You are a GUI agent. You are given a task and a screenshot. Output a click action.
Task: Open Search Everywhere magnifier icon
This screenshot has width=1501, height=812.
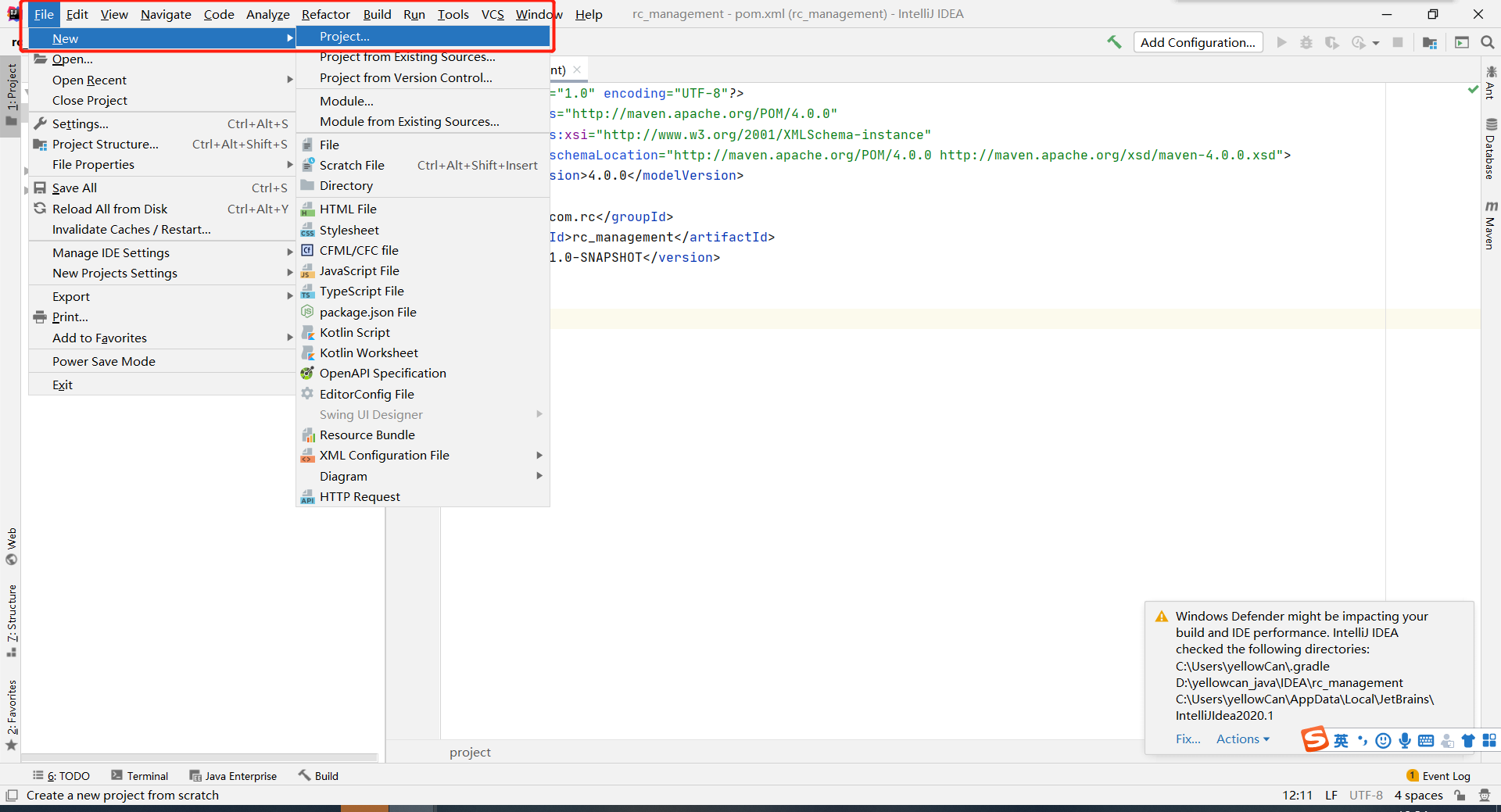[1488, 42]
